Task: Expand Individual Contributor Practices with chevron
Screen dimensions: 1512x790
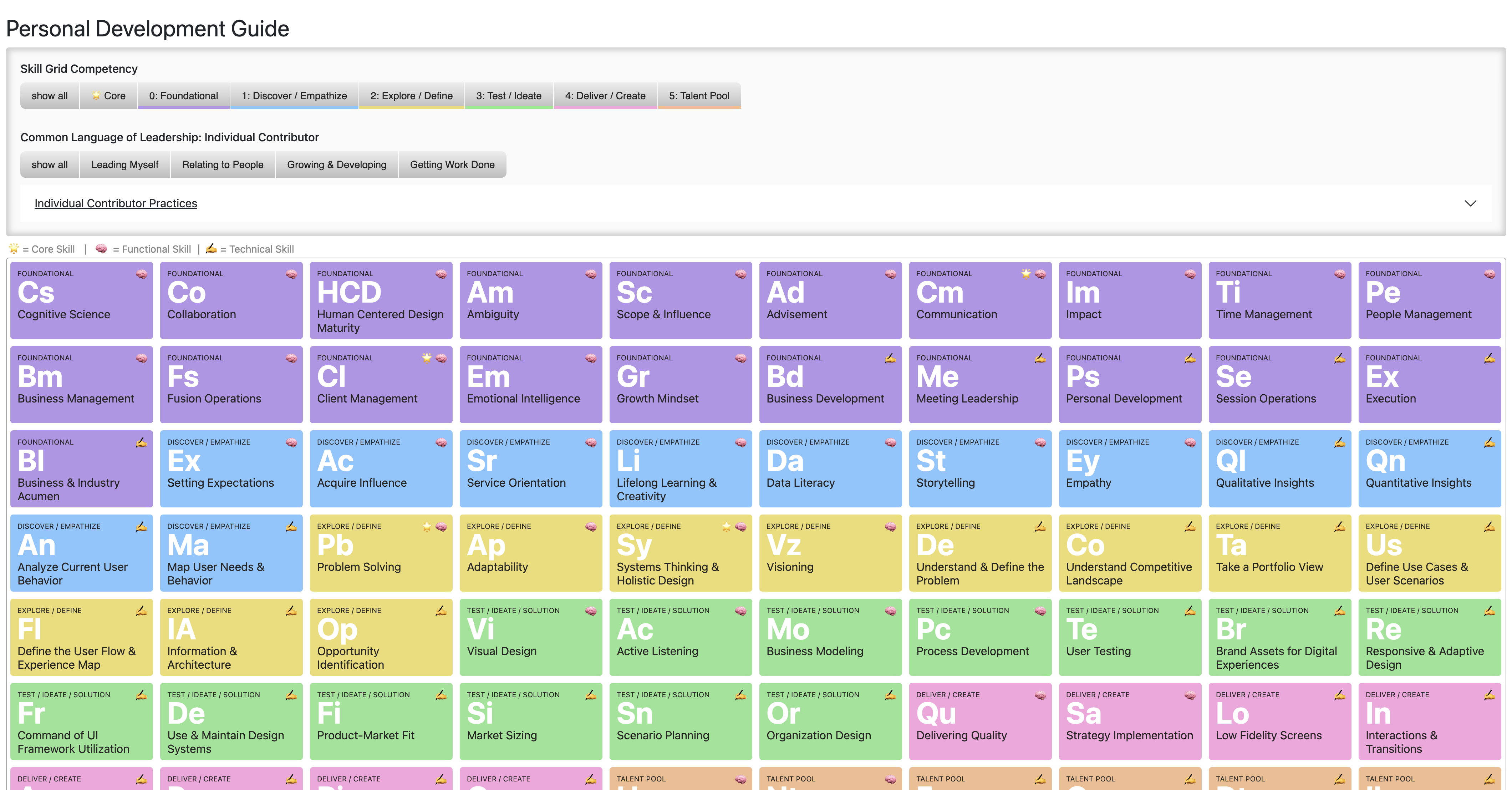Action: 1470,203
